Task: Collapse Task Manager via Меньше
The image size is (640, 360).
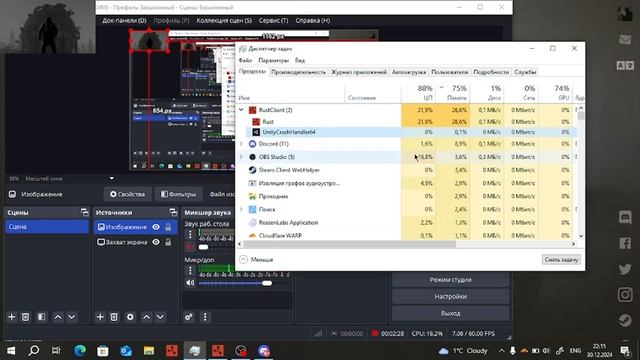Action: tap(256, 260)
